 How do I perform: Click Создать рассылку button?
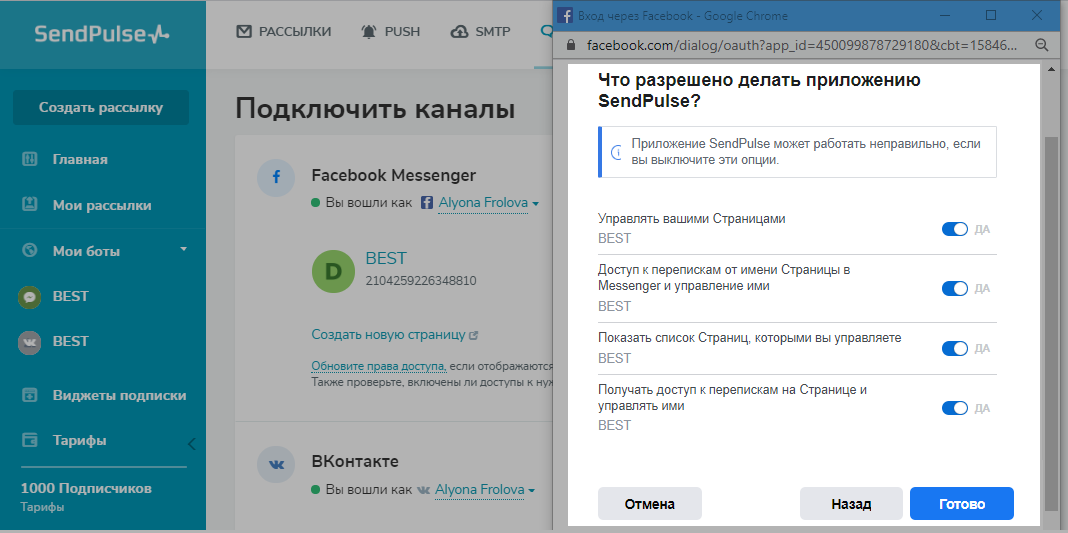pos(101,108)
